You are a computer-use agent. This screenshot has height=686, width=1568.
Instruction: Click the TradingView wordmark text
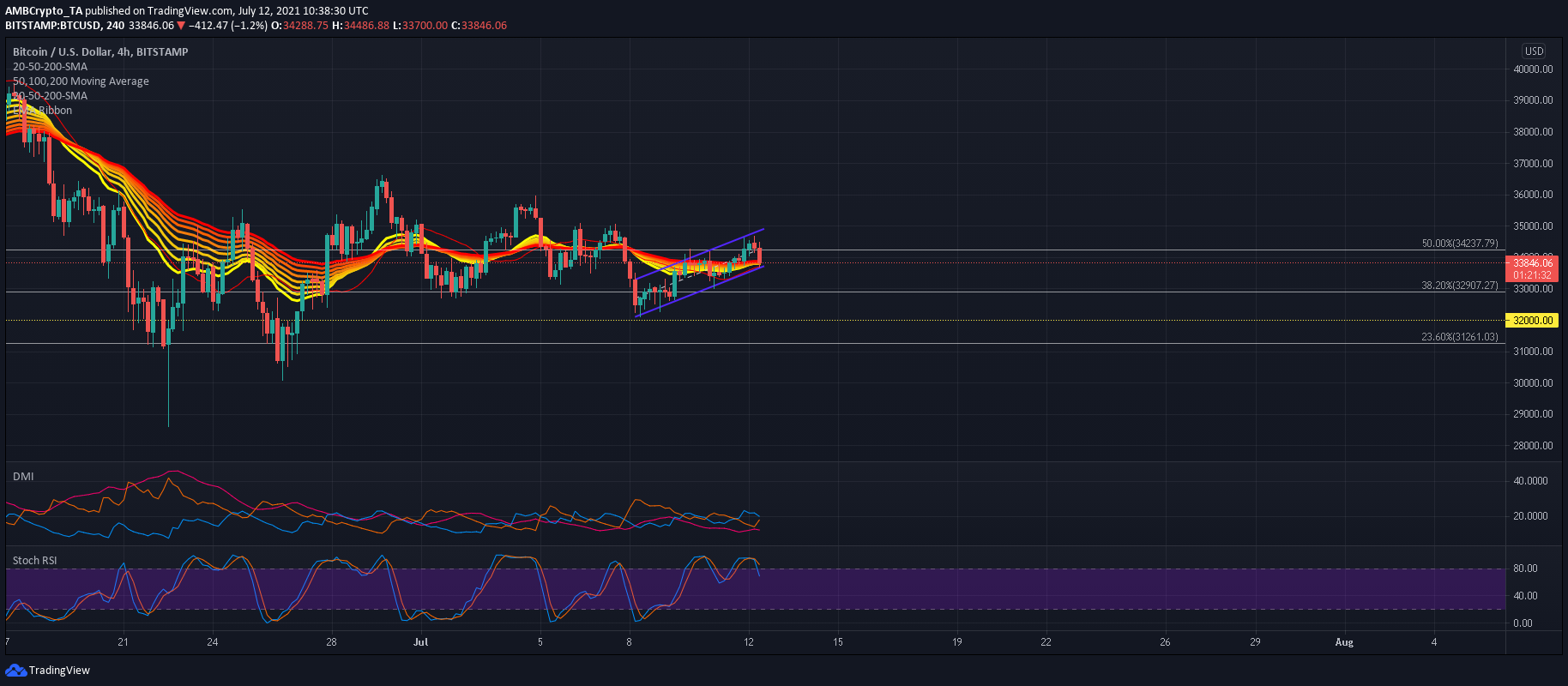[x=59, y=671]
